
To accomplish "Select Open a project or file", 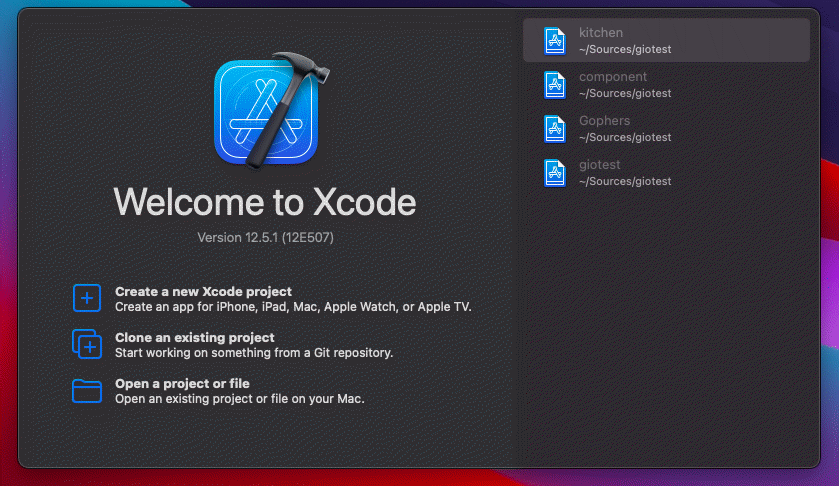I will click(182, 384).
